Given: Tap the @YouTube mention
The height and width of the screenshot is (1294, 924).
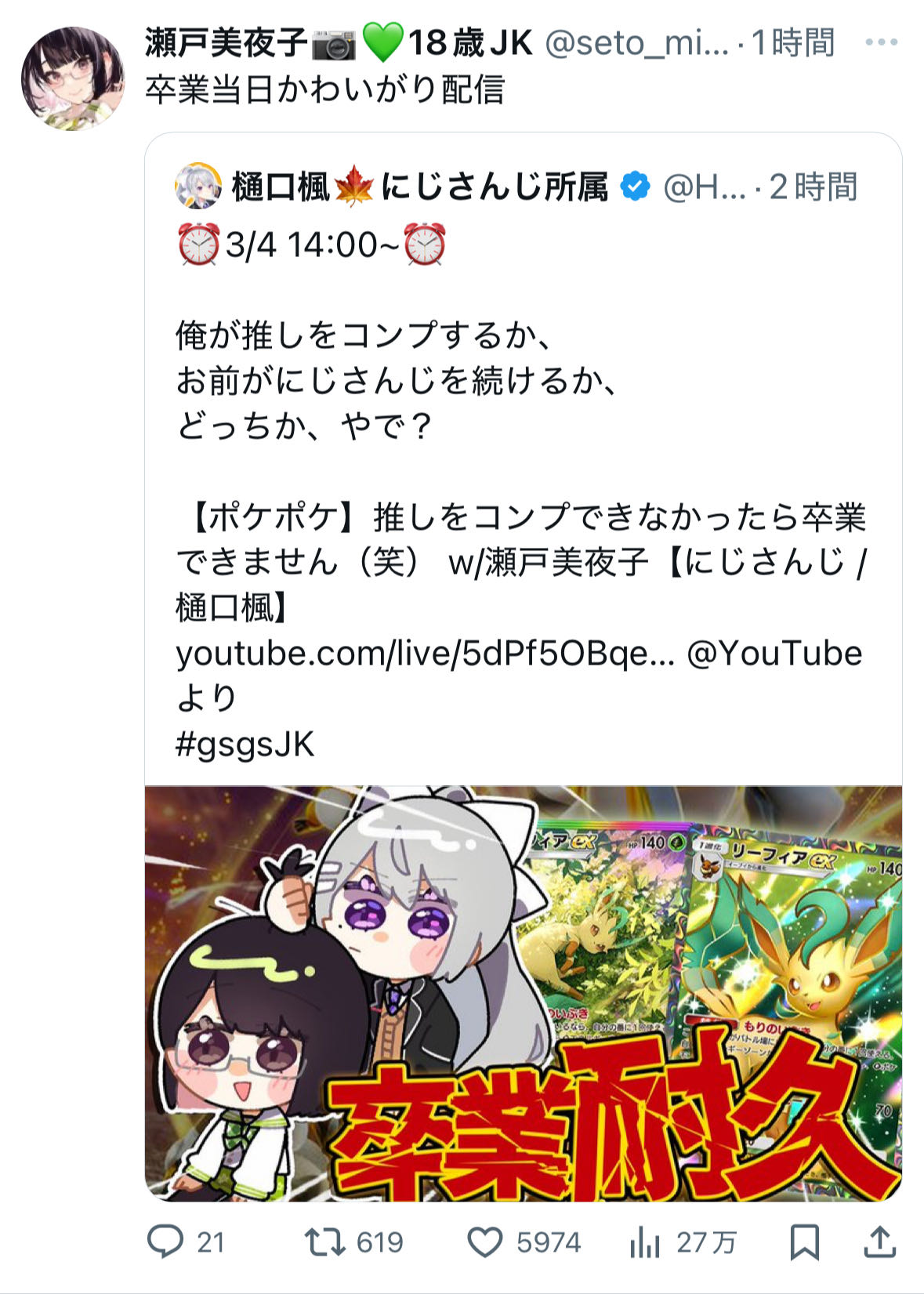Looking at the screenshot, I should click(x=774, y=653).
